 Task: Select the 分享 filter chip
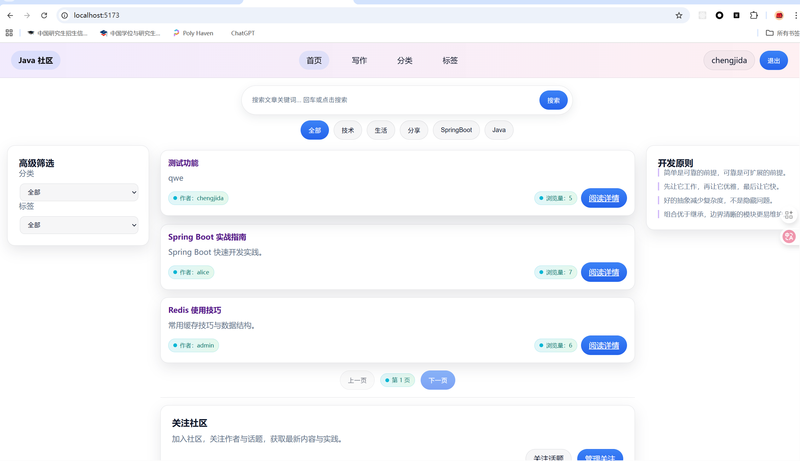414,130
